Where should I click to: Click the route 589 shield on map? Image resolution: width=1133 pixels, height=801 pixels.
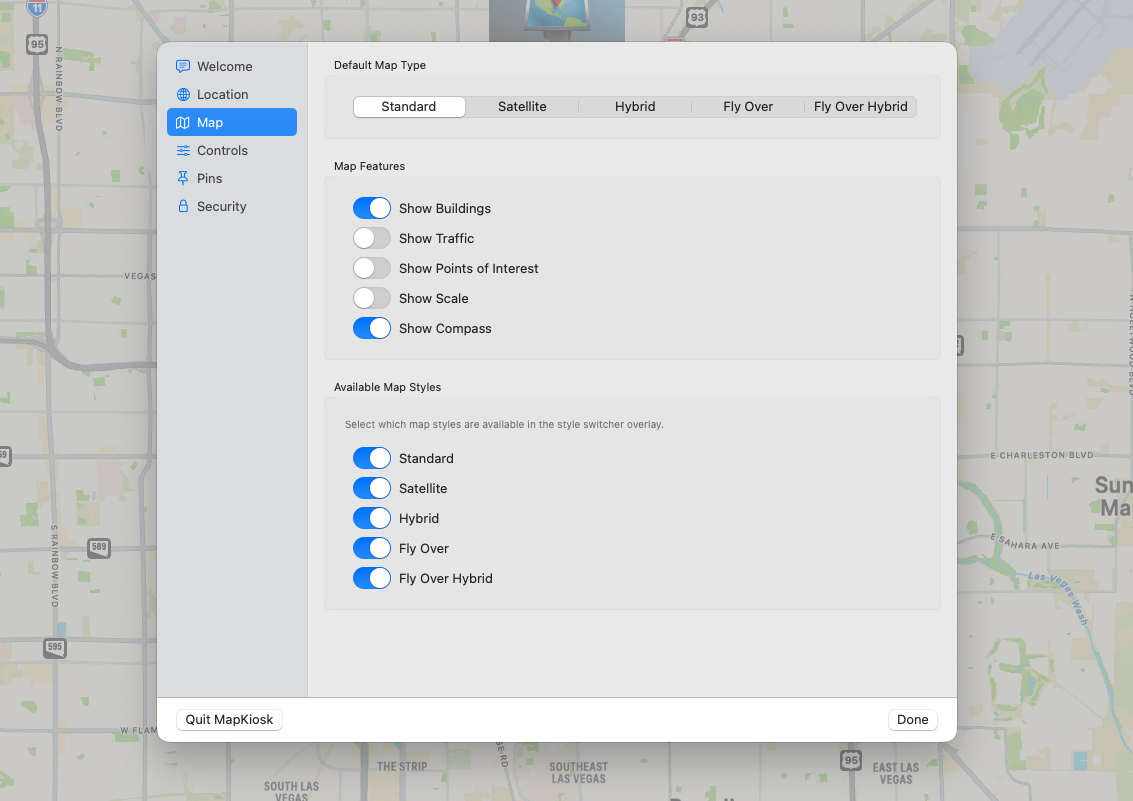(99, 547)
